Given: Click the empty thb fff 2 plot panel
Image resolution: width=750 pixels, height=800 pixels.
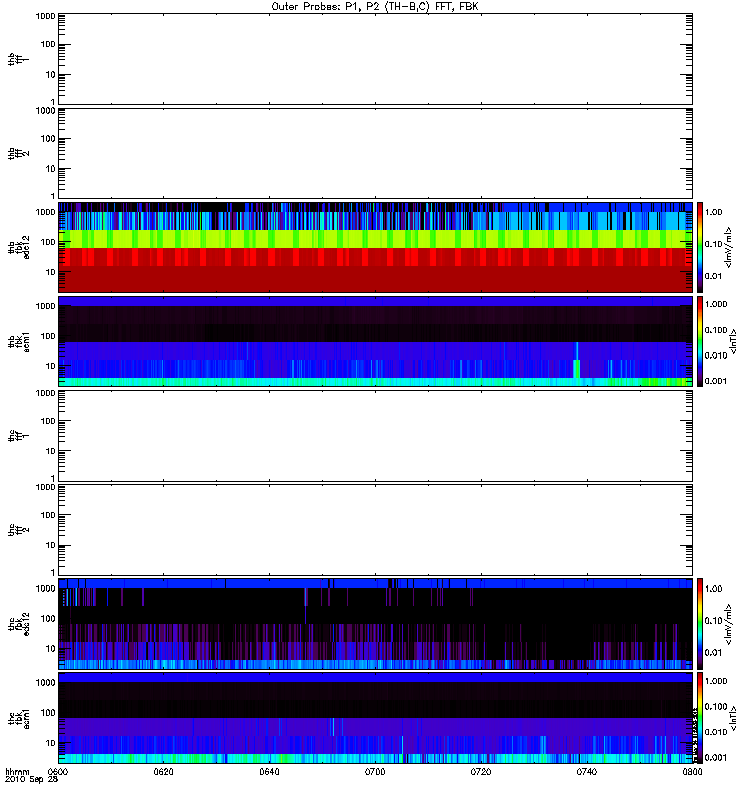Looking at the screenshot, I should 375,153.
